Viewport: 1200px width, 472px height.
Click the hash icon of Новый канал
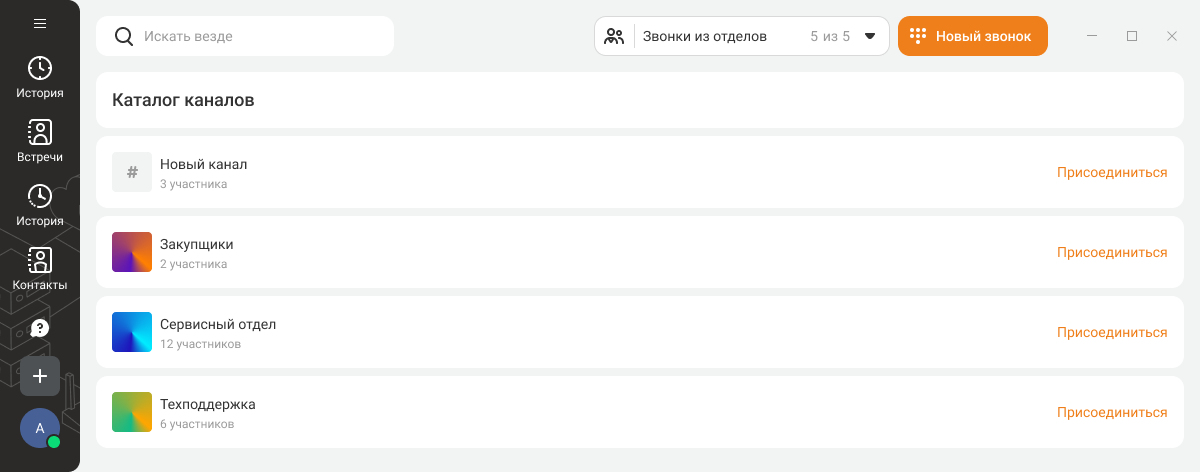point(132,172)
